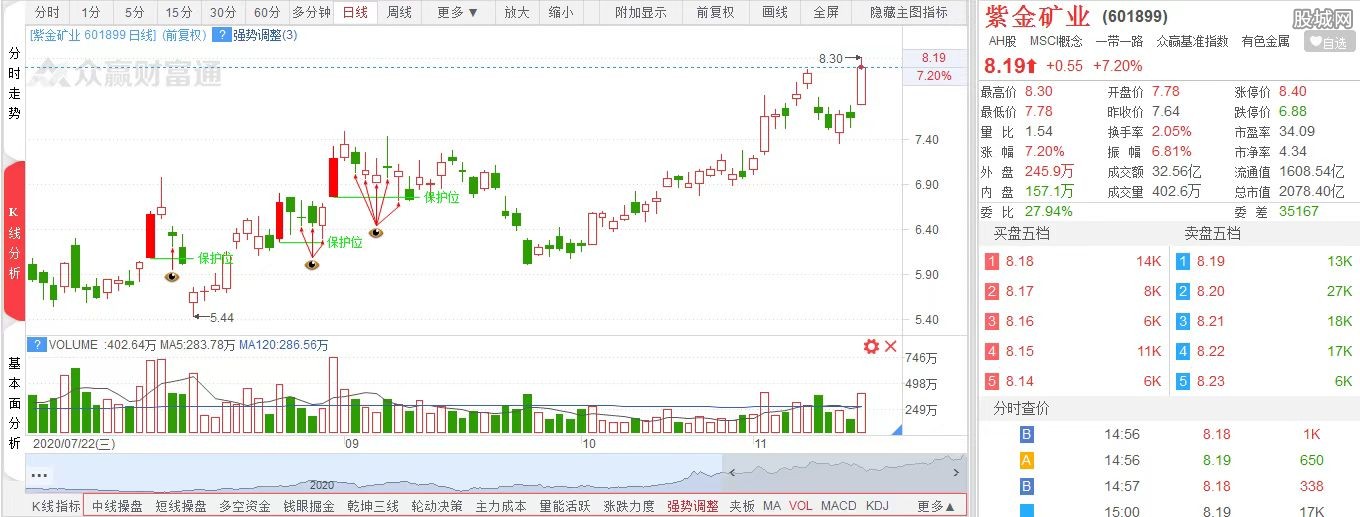Viewport: 1360px width, 517px height.
Task: Open help icon beside 强势调整(3)
Action: [220, 35]
